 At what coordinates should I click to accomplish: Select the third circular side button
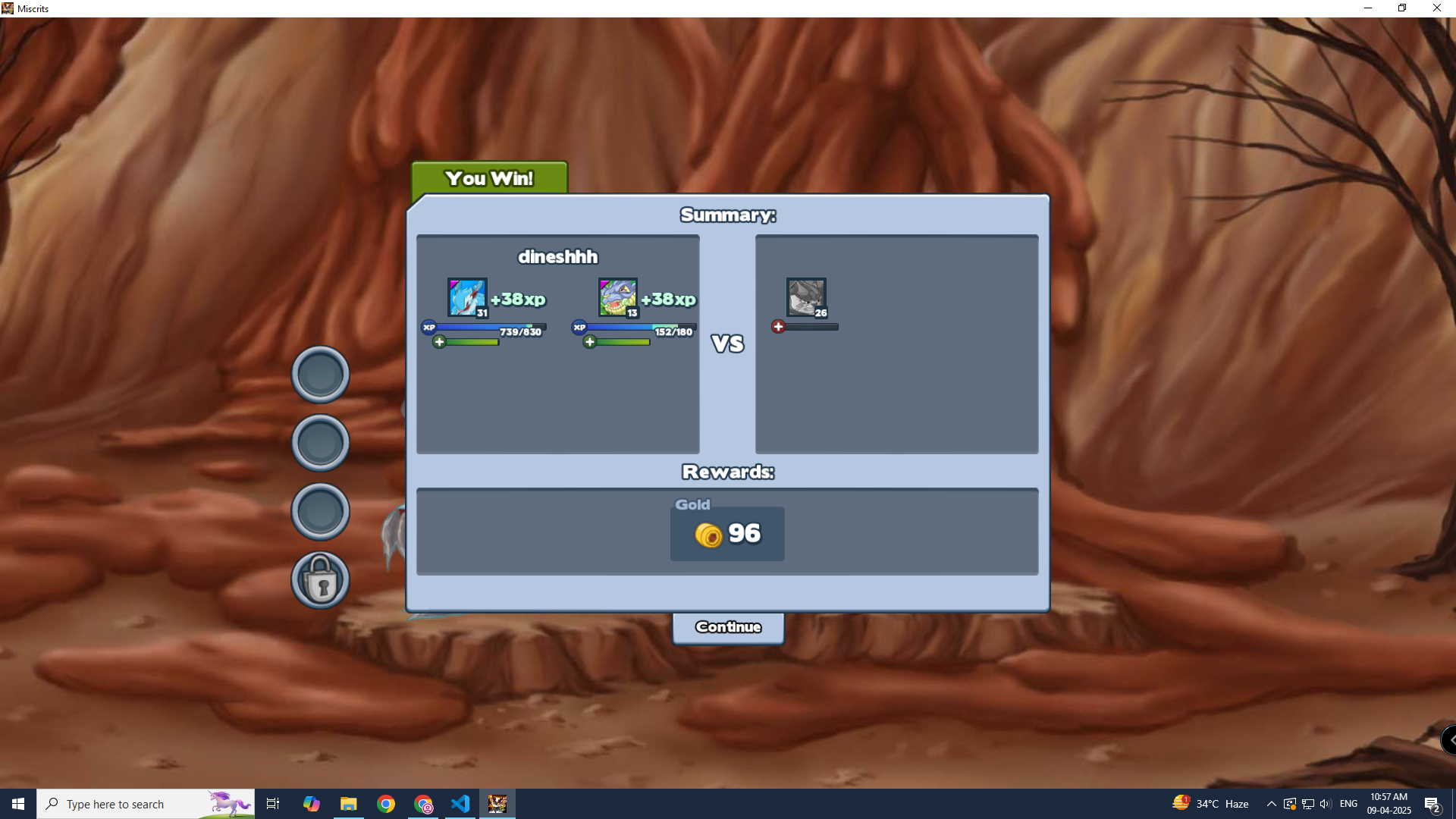pos(320,510)
